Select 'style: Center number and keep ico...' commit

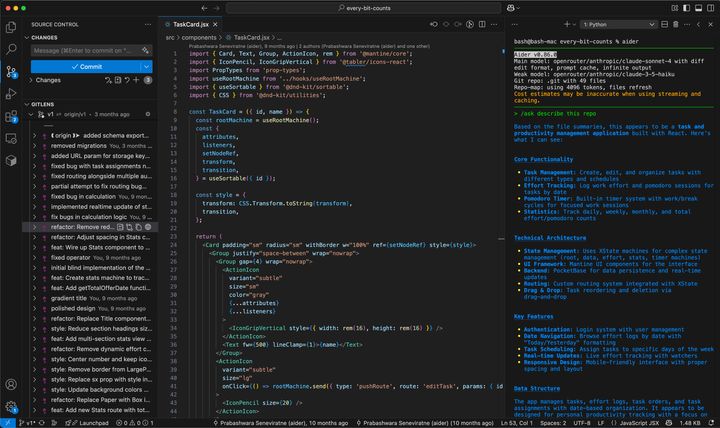[x=101, y=359]
